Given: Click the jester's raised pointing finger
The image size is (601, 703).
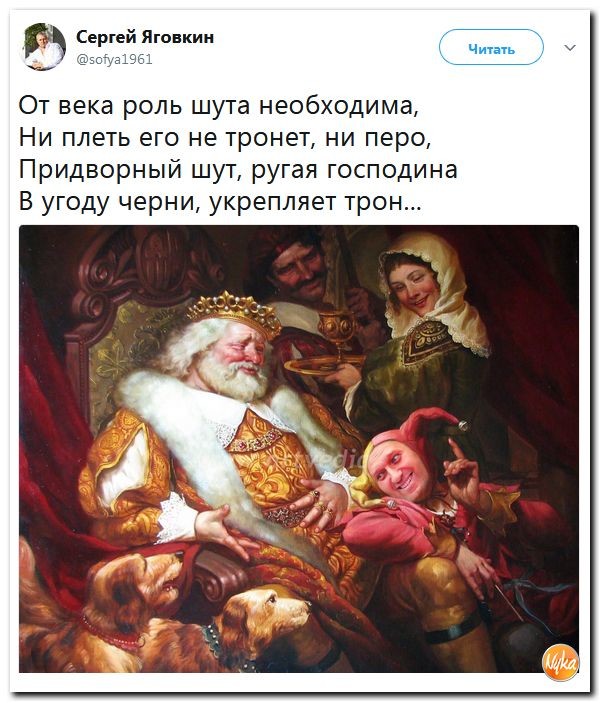Looking at the screenshot, I should (x=453, y=450).
